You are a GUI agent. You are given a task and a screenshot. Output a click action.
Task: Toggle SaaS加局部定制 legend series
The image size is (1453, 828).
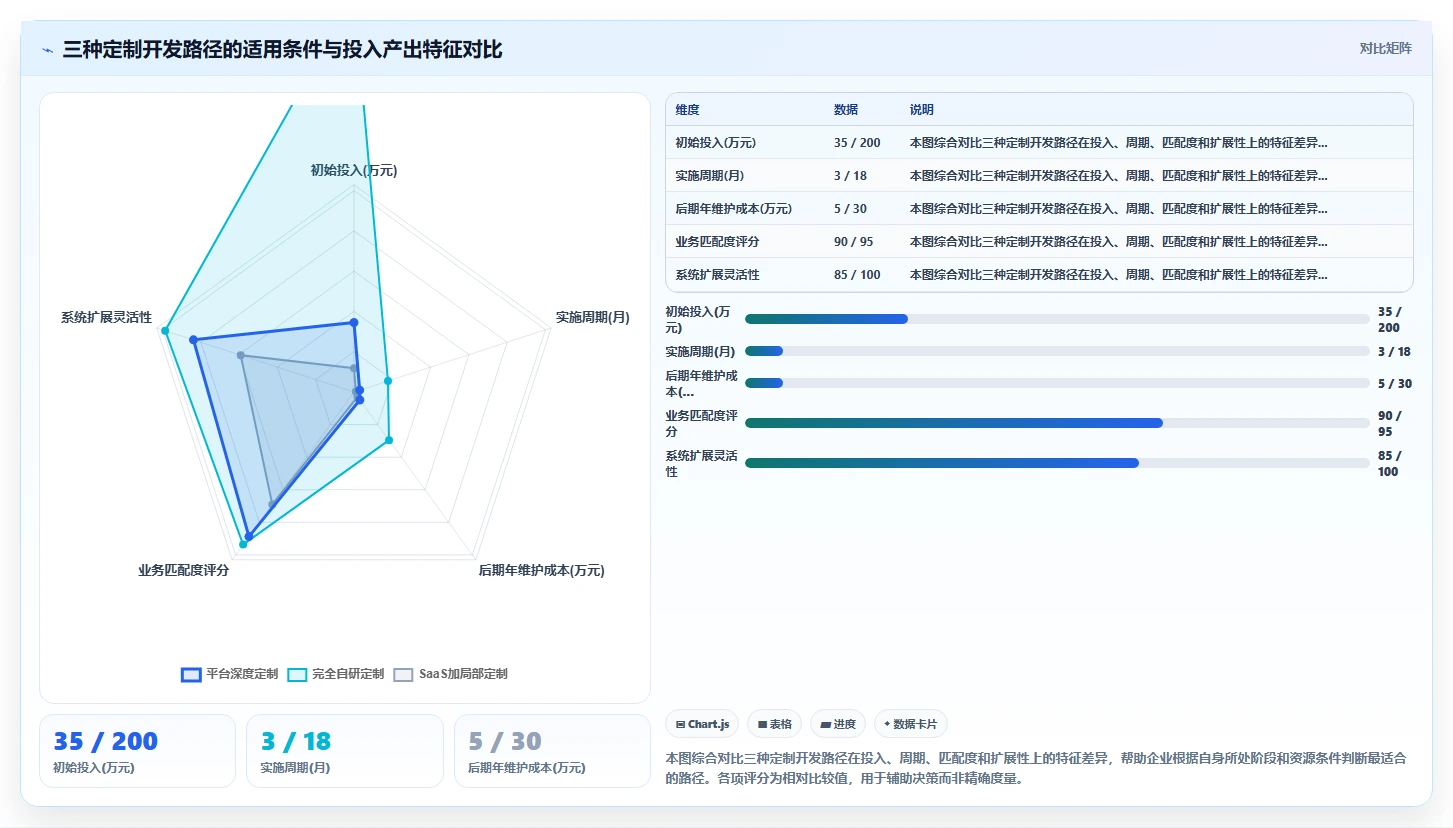click(451, 674)
